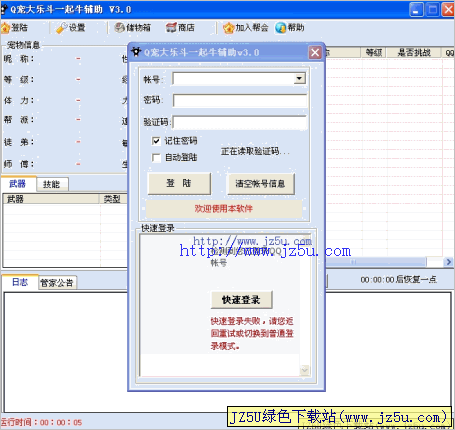Click the main window title bar app icon
The width and height of the screenshot is (455, 430).
coord(4,9)
